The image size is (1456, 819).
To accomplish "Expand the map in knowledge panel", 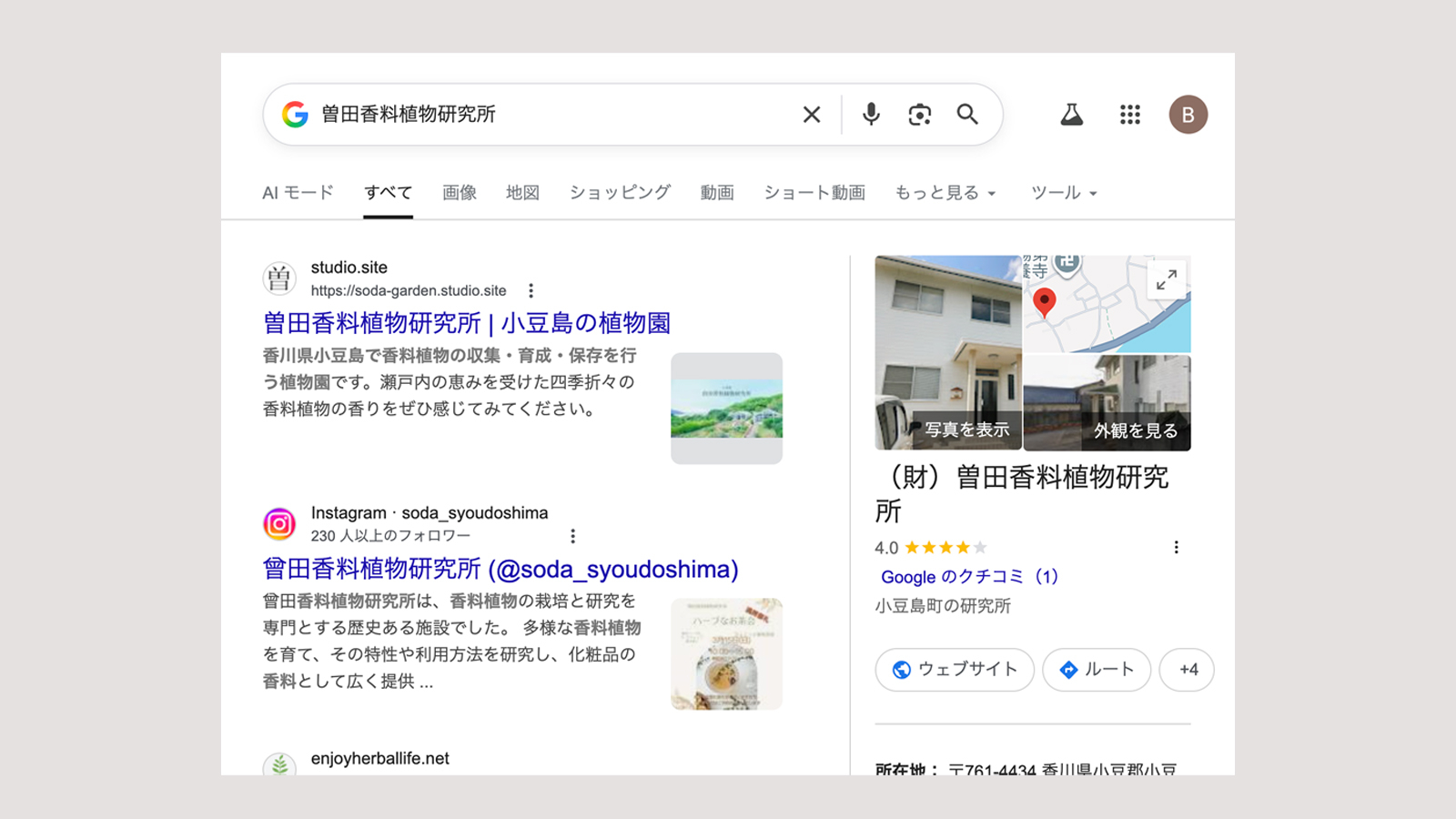I will (x=1167, y=279).
